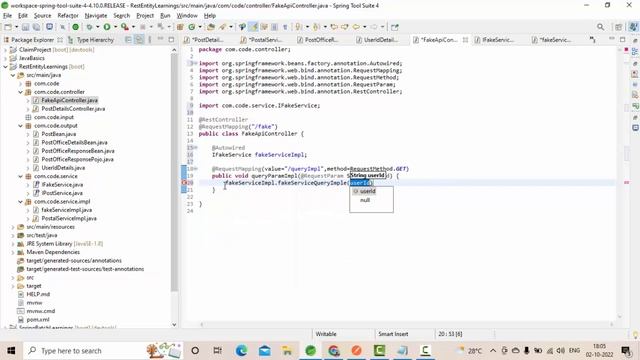Click the New Java Class green icon
This screenshot has width=640, height=360.
tap(191, 27)
